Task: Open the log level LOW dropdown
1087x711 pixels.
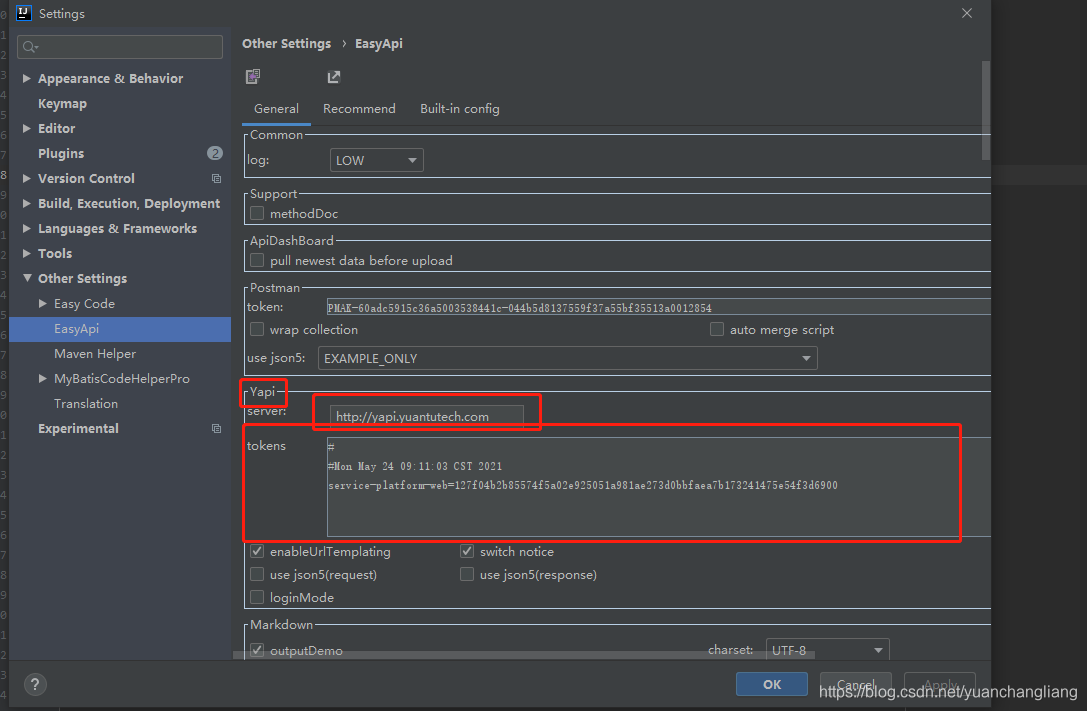Action: pyautogui.click(x=376, y=160)
